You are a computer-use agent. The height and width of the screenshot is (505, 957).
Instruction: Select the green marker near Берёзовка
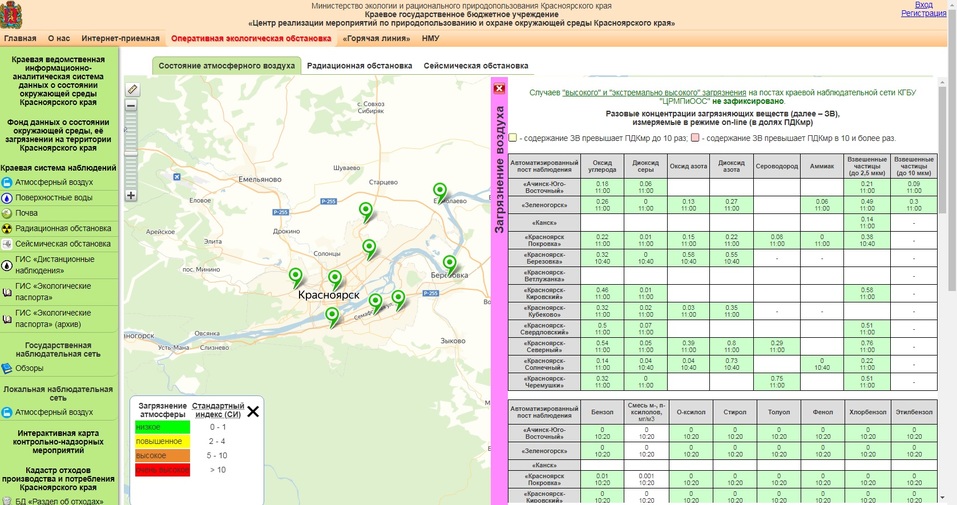pos(449,264)
